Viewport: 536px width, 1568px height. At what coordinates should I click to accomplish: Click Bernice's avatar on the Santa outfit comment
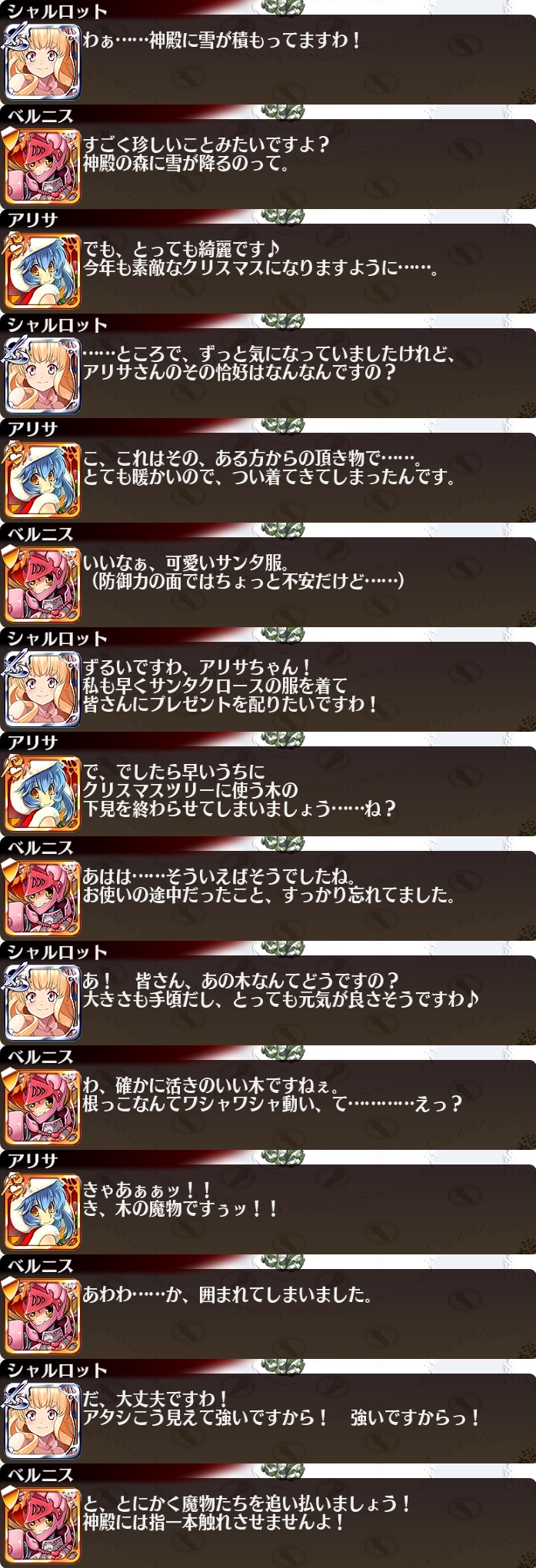(x=42, y=584)
